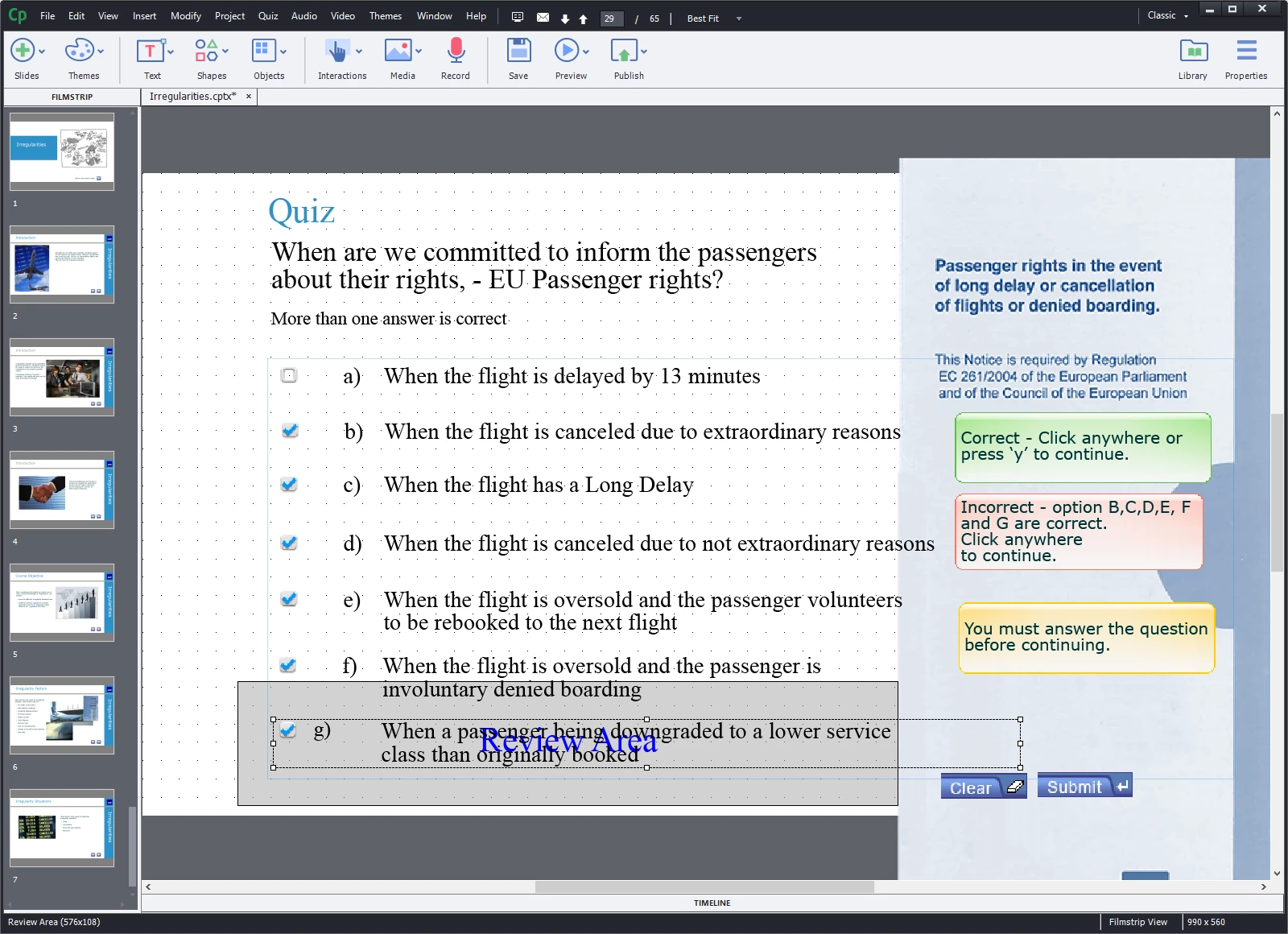Click the Preview play icon
Viewport: 1288px width, 934px height.
(x=566, y=50)
